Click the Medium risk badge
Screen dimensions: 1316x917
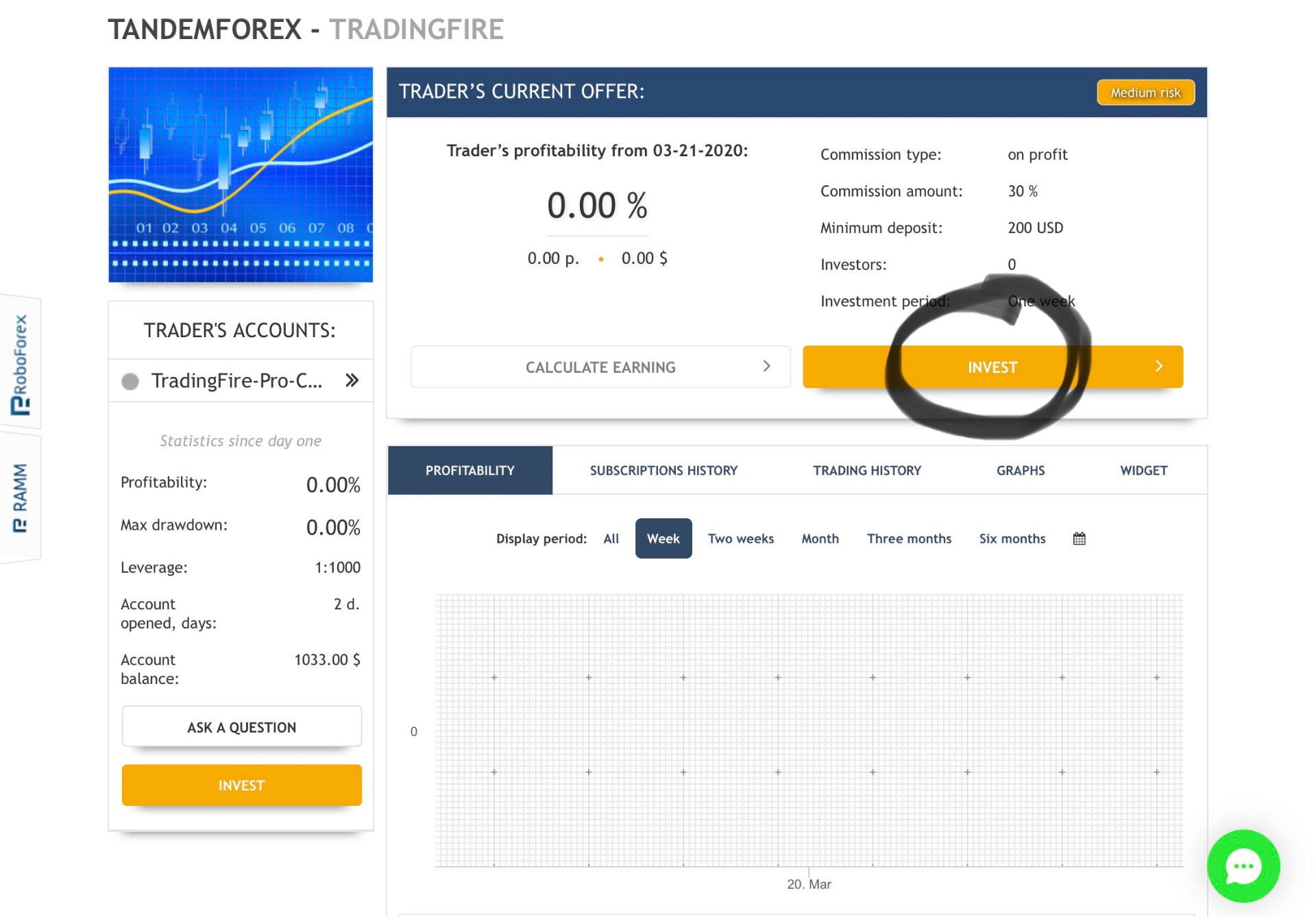coord(1145,93)
